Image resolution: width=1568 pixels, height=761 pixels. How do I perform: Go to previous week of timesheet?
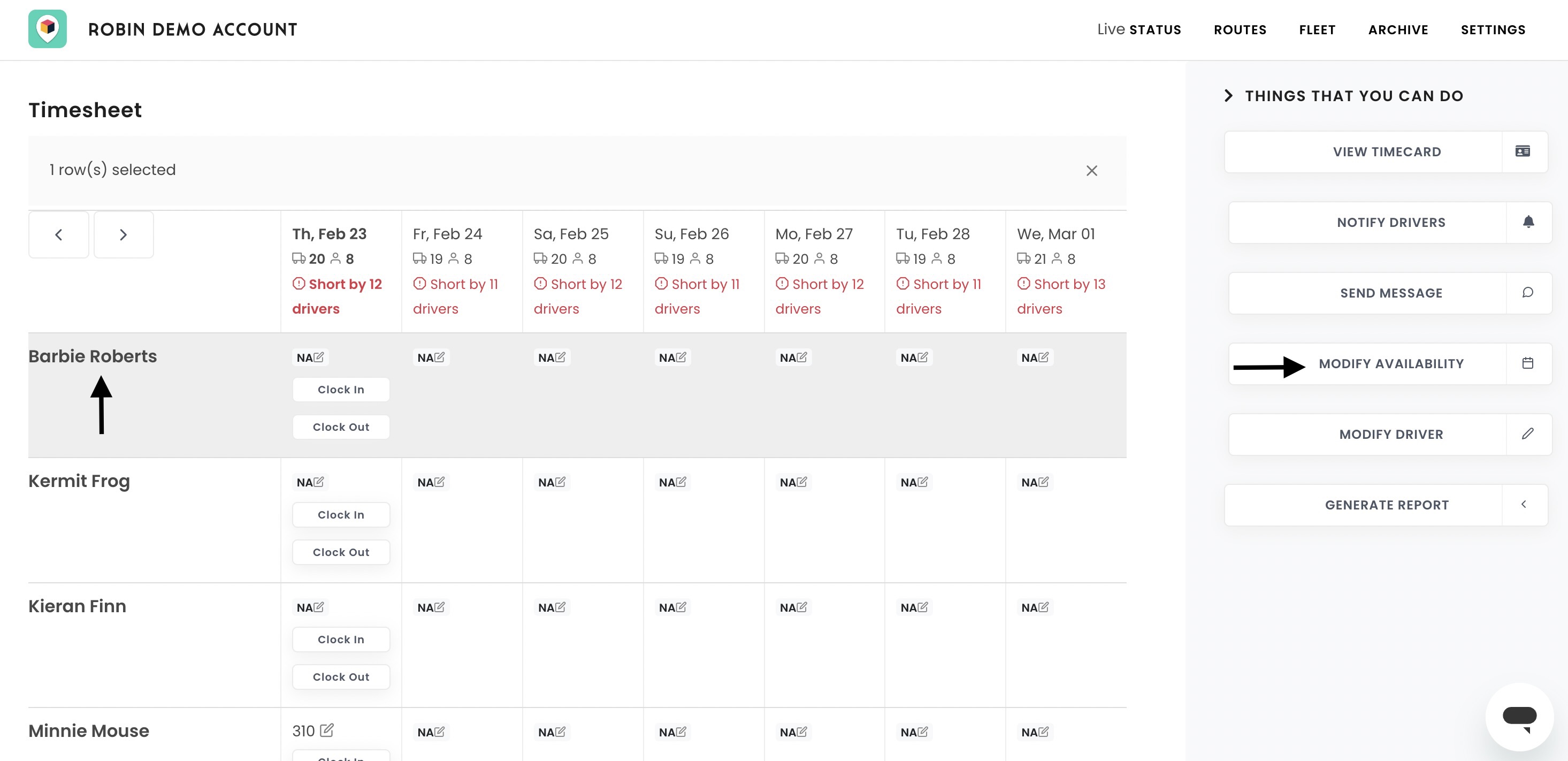[x=58, y=234]
